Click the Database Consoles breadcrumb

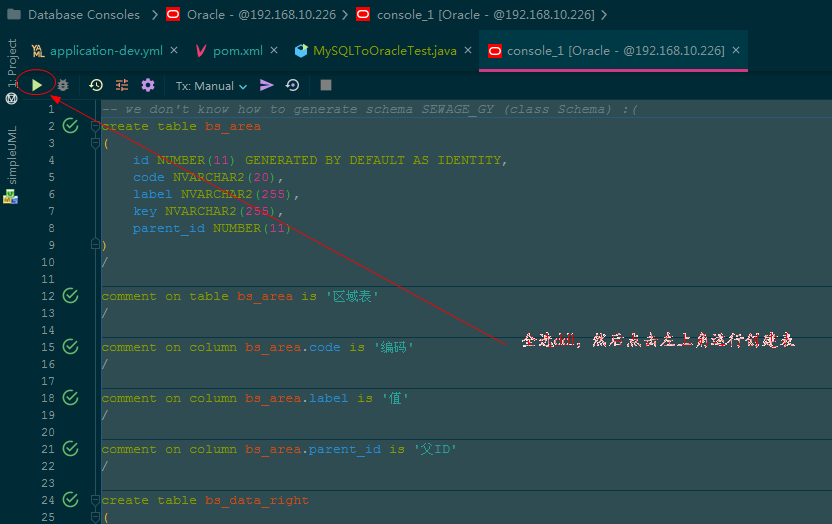[x=84, y=14]
